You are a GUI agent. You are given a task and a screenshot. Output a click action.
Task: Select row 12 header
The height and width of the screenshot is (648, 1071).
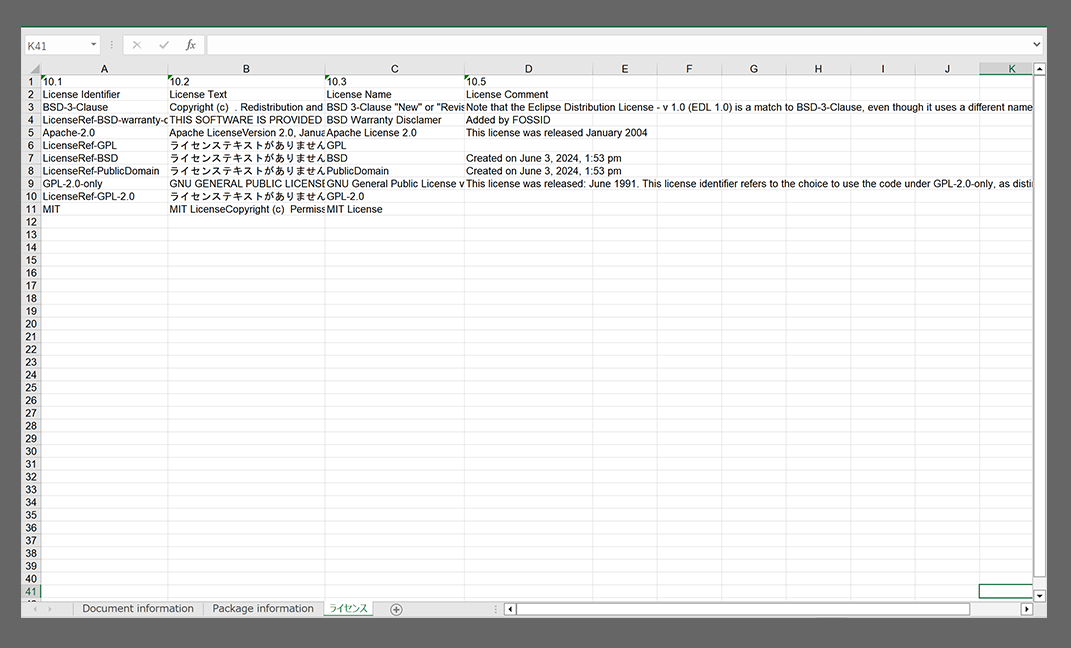[x=31, y=222]
